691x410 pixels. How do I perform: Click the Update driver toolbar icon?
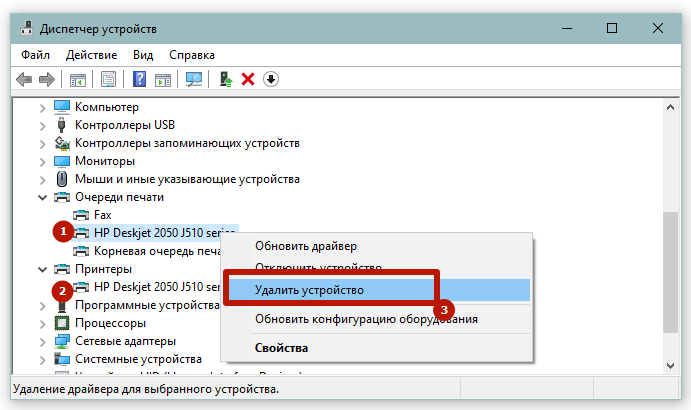(226, 79)
